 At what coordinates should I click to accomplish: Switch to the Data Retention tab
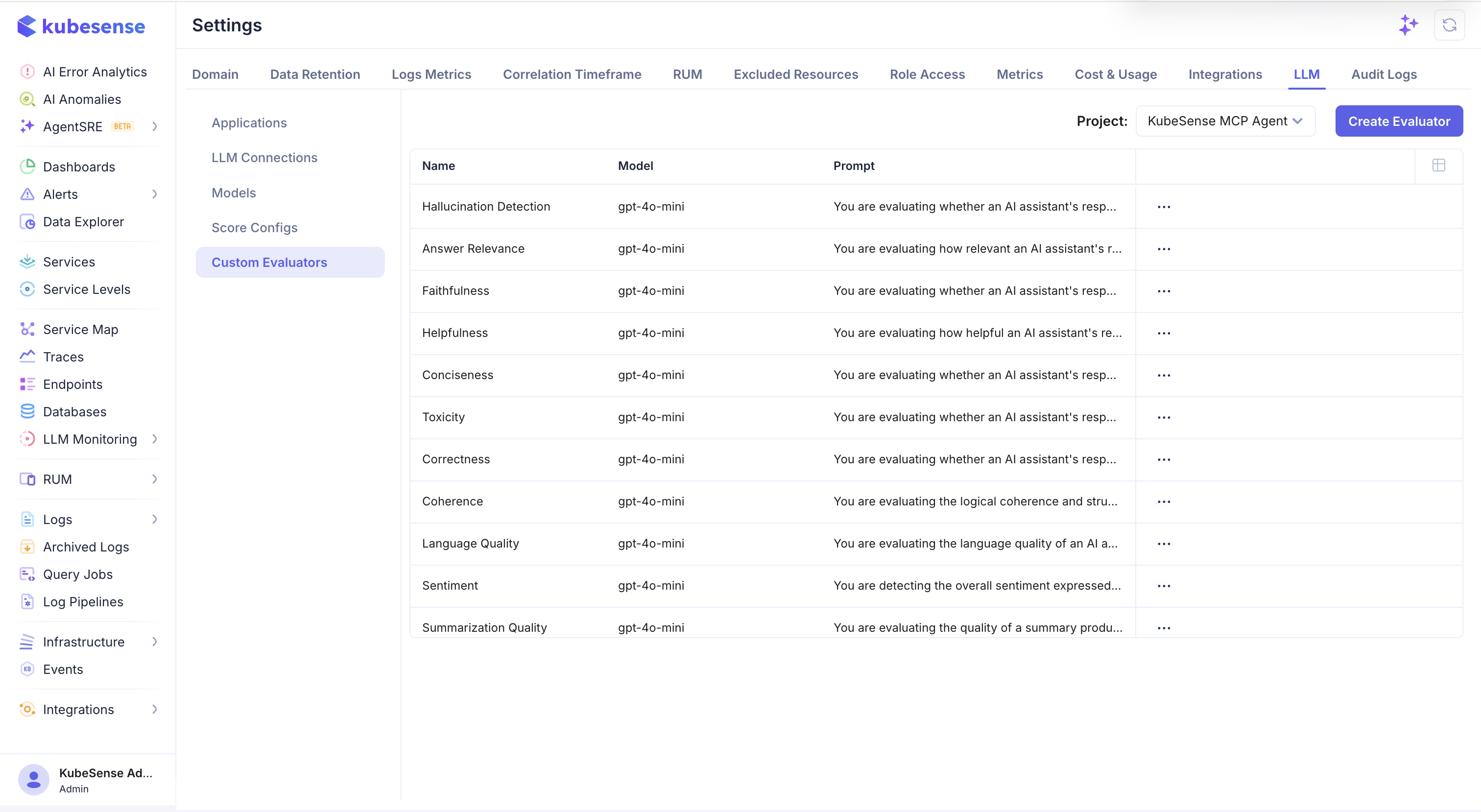point(315,74)
